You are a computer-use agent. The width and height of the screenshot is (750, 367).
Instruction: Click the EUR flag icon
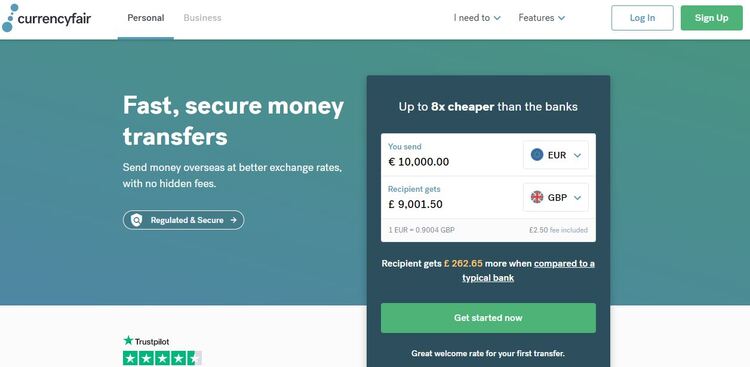pos(537,155)
